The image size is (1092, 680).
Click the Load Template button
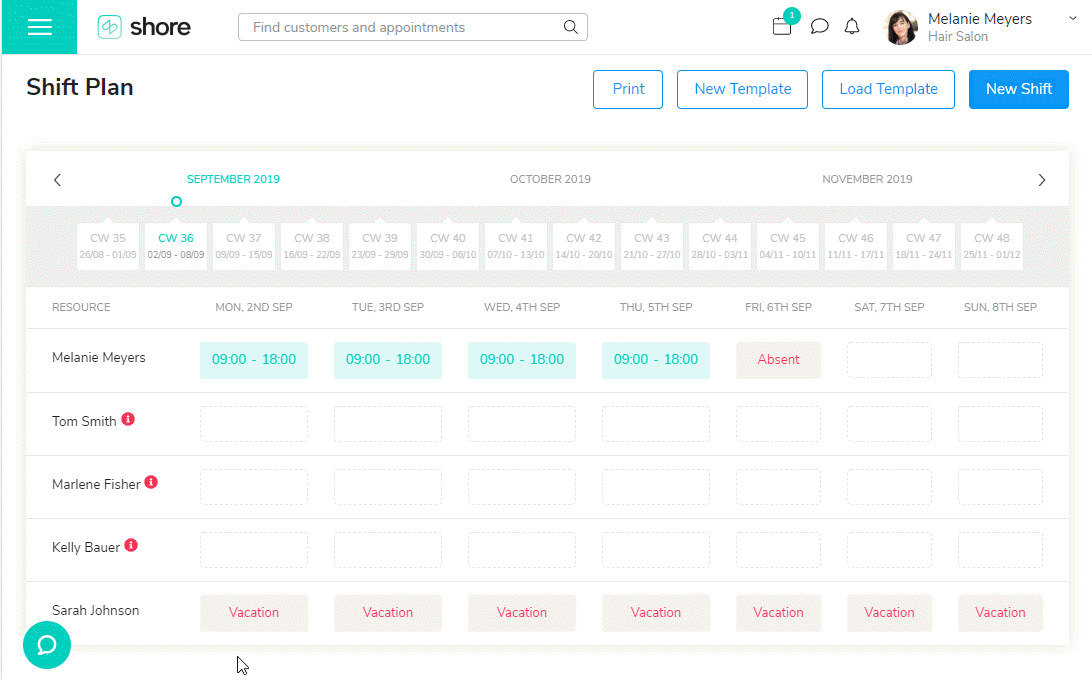click(888, 89)
